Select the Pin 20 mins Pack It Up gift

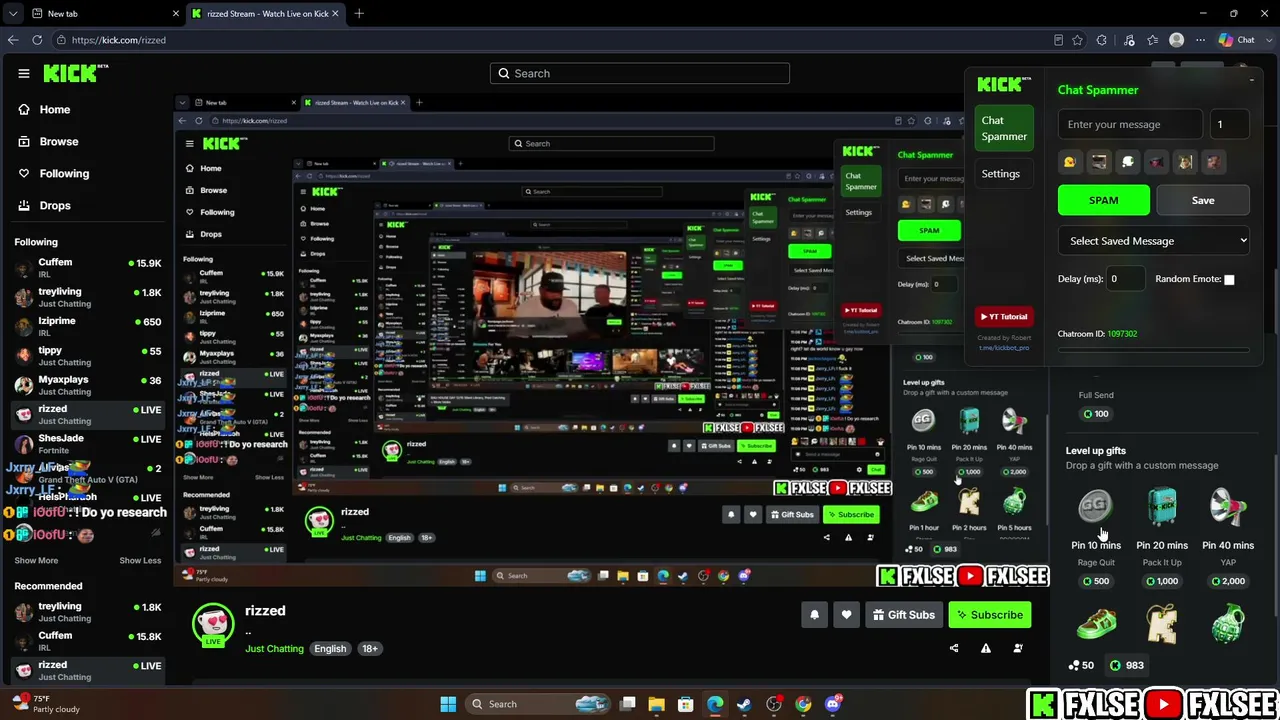1162,535
